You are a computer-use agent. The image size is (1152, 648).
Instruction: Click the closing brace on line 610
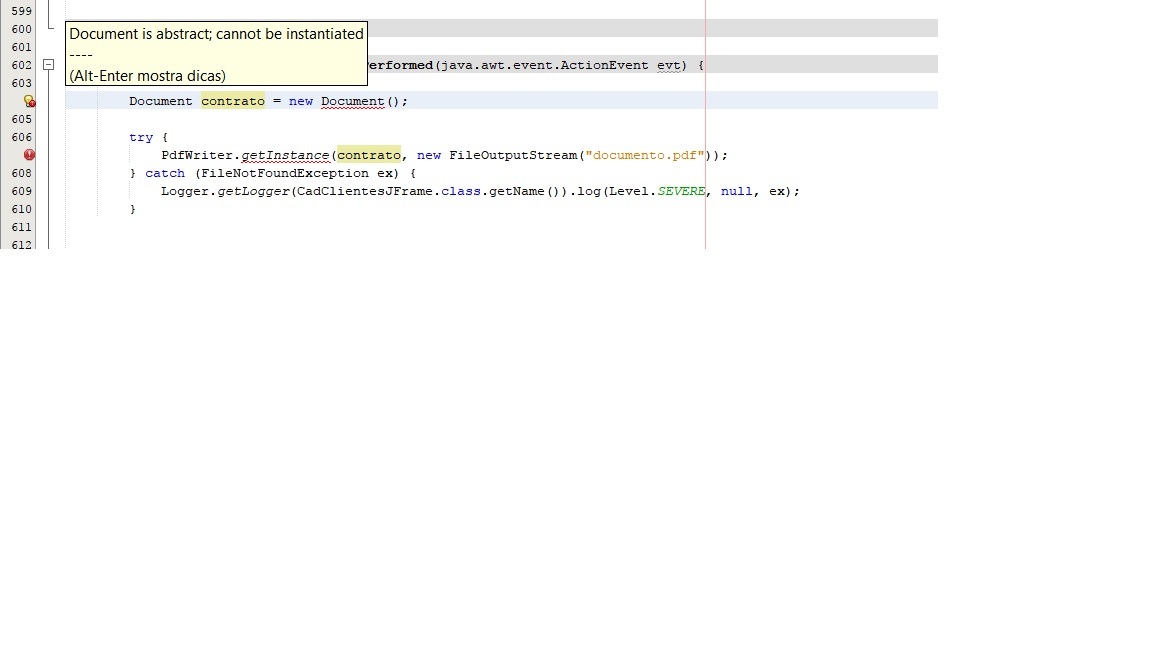pos(133,209)
